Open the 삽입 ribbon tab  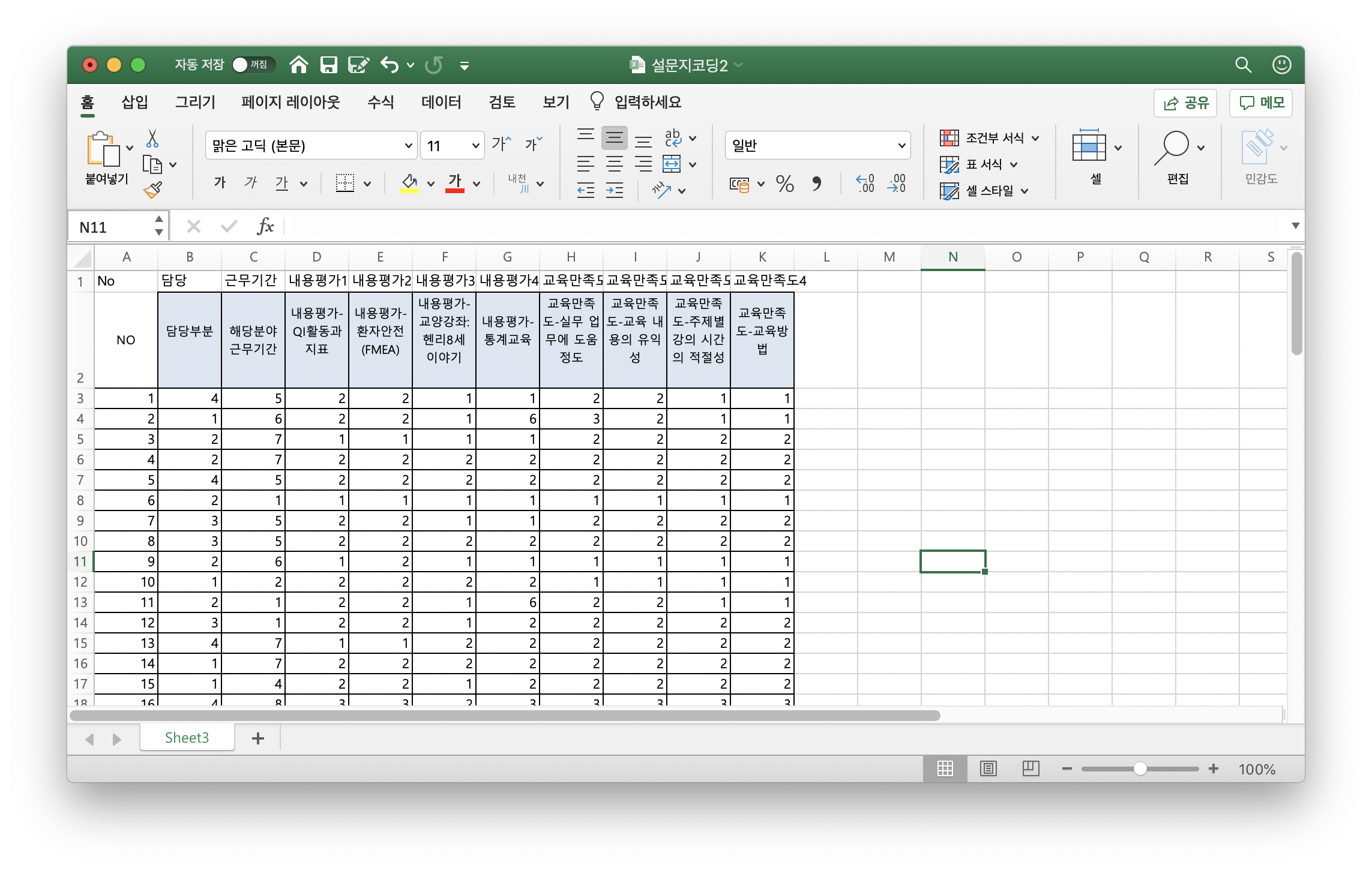click(134, 102)
